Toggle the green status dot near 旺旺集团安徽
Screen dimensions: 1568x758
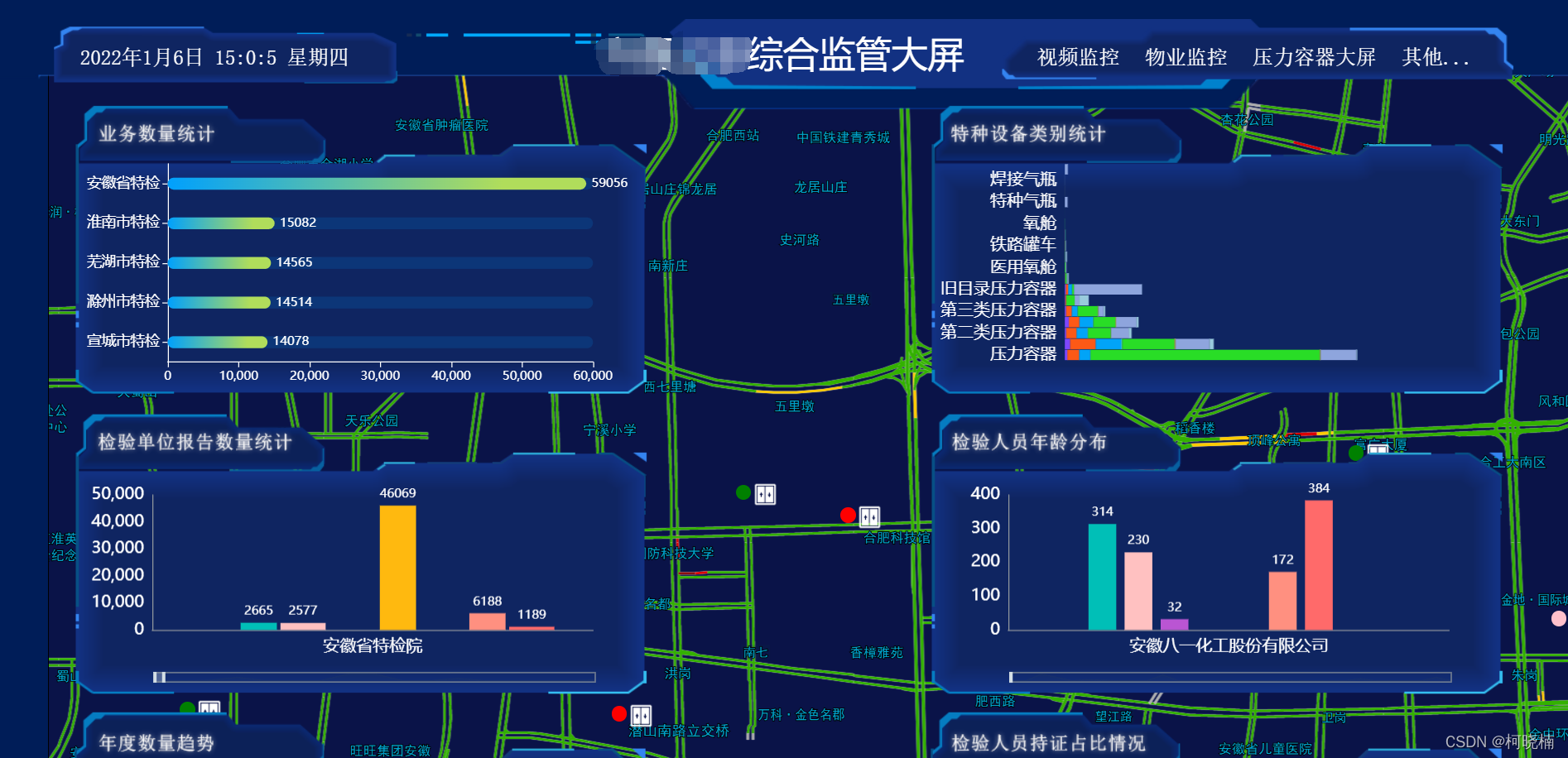[x=185, y=708]
